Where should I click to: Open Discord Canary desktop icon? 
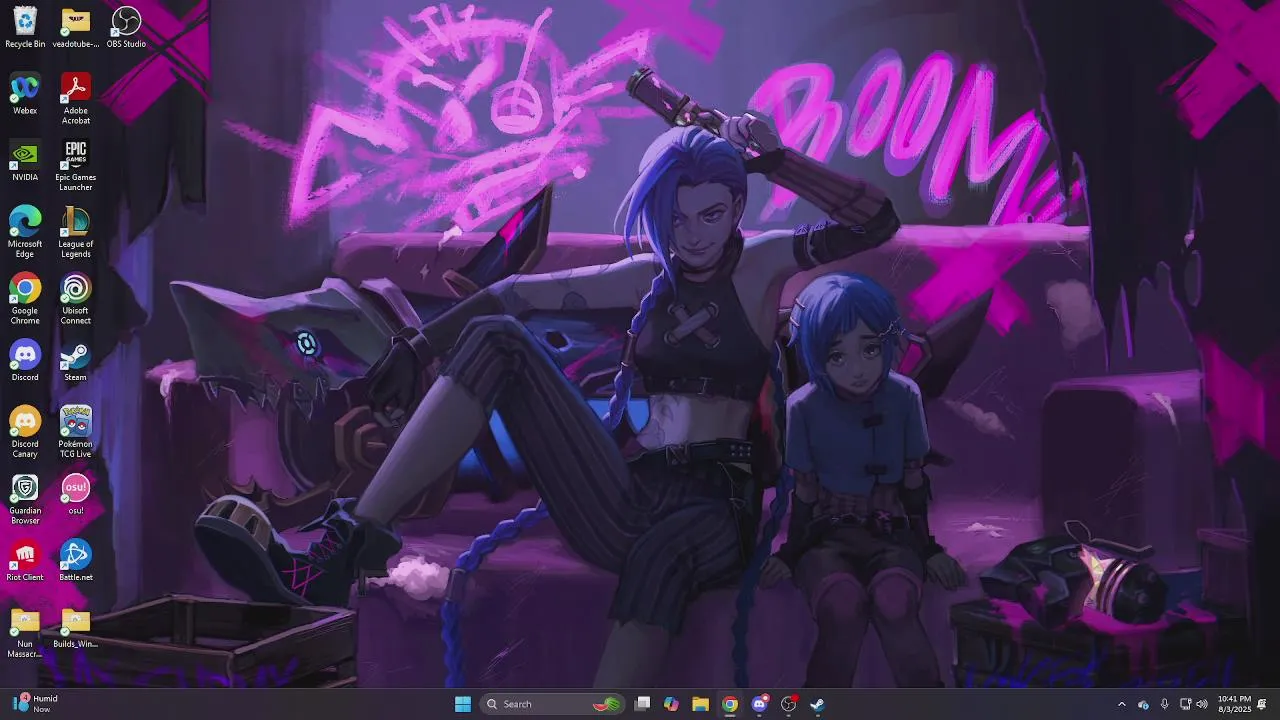25,432
